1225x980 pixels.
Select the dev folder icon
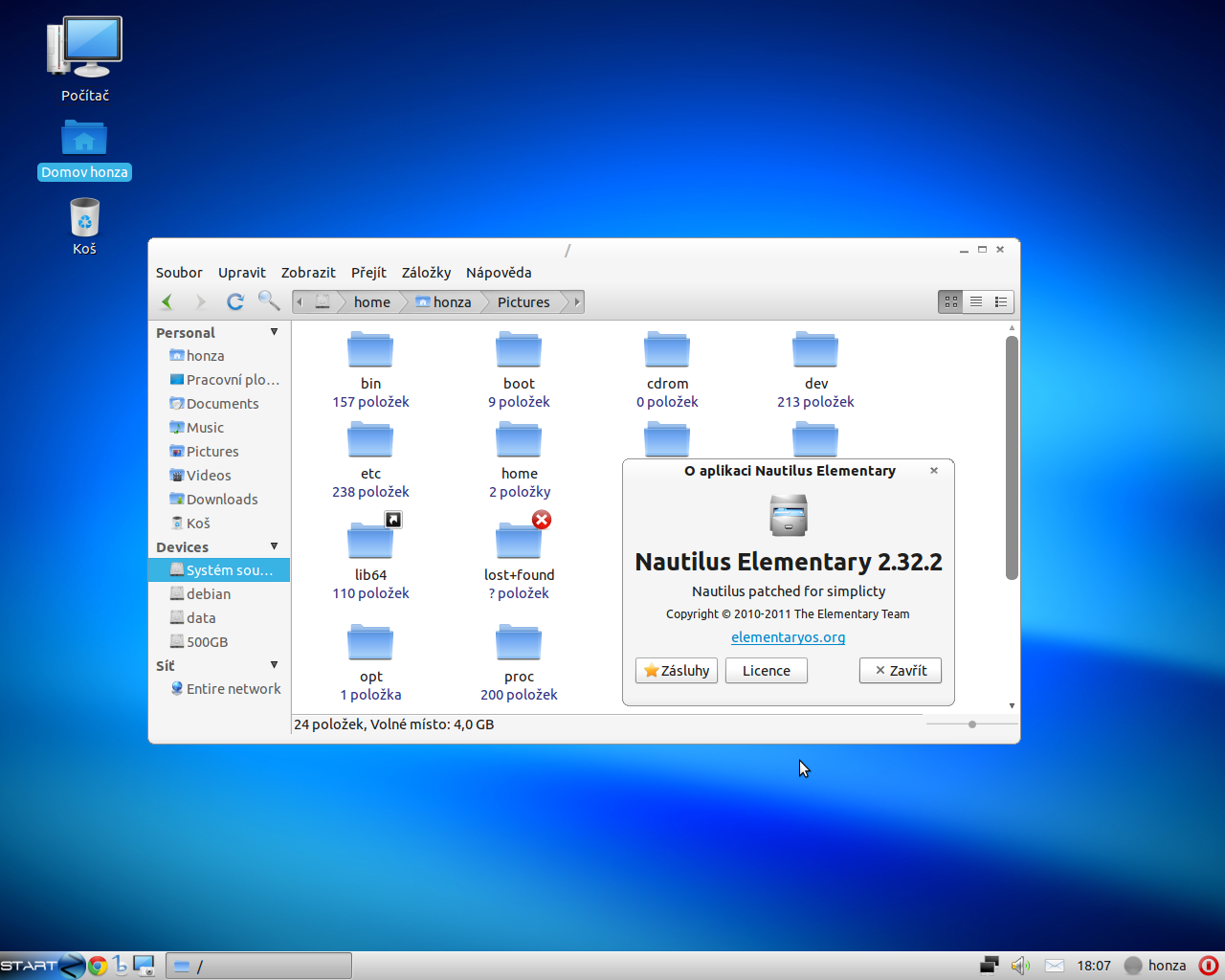pyautogui.click(x=815, y=348)
